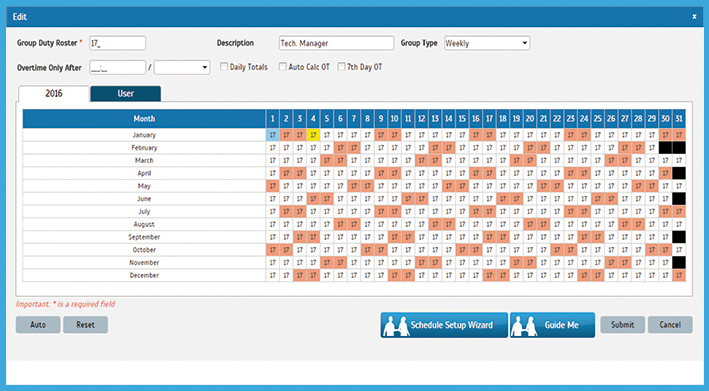Viewport: 709px width, 391px height.
Task: Expand the Overtime Only After period dropdown
Action: pyautogui.click(x=182, y=68)
